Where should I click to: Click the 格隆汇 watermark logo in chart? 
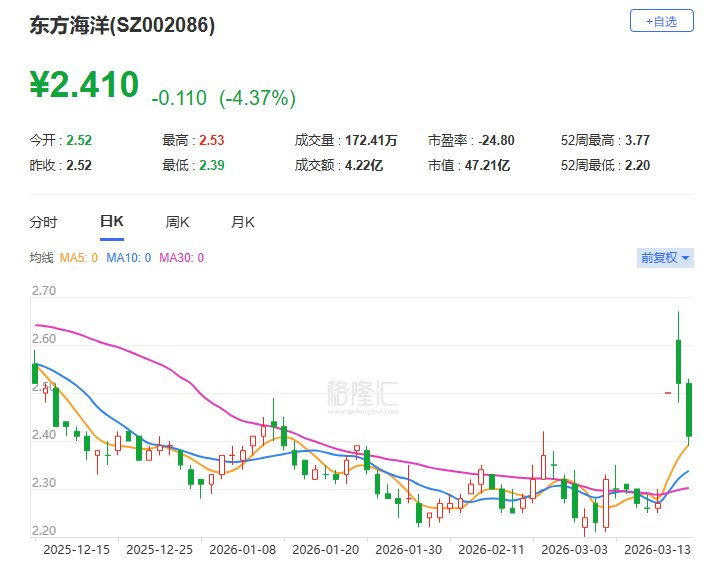pos(361,395)
